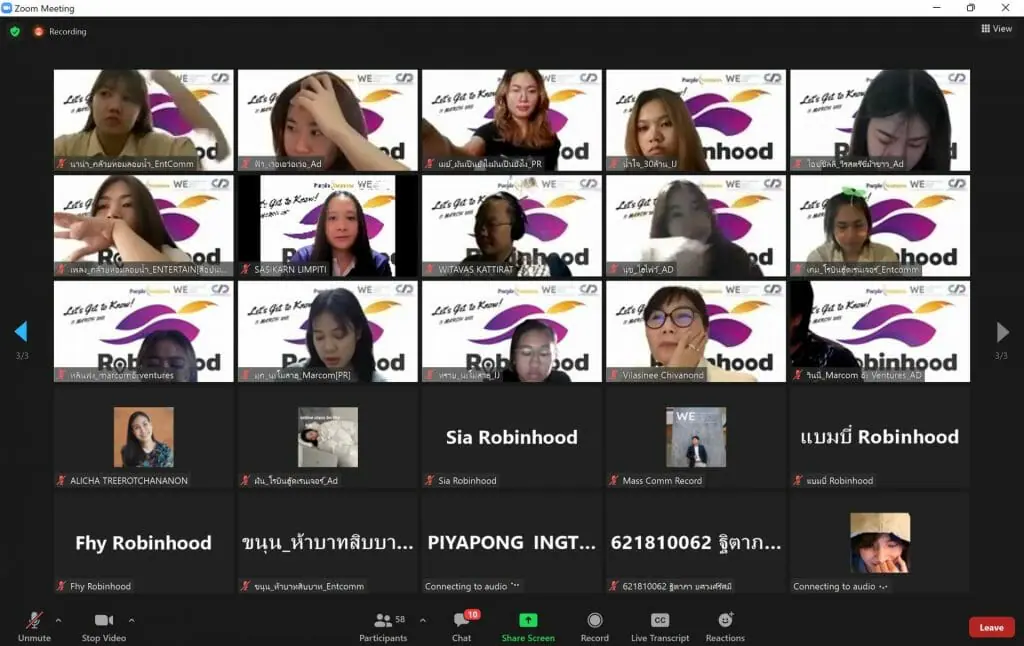
Task: Click the 'Fhy Robinhood' name label
Action: pyautogui.click(x=101, y=587)
